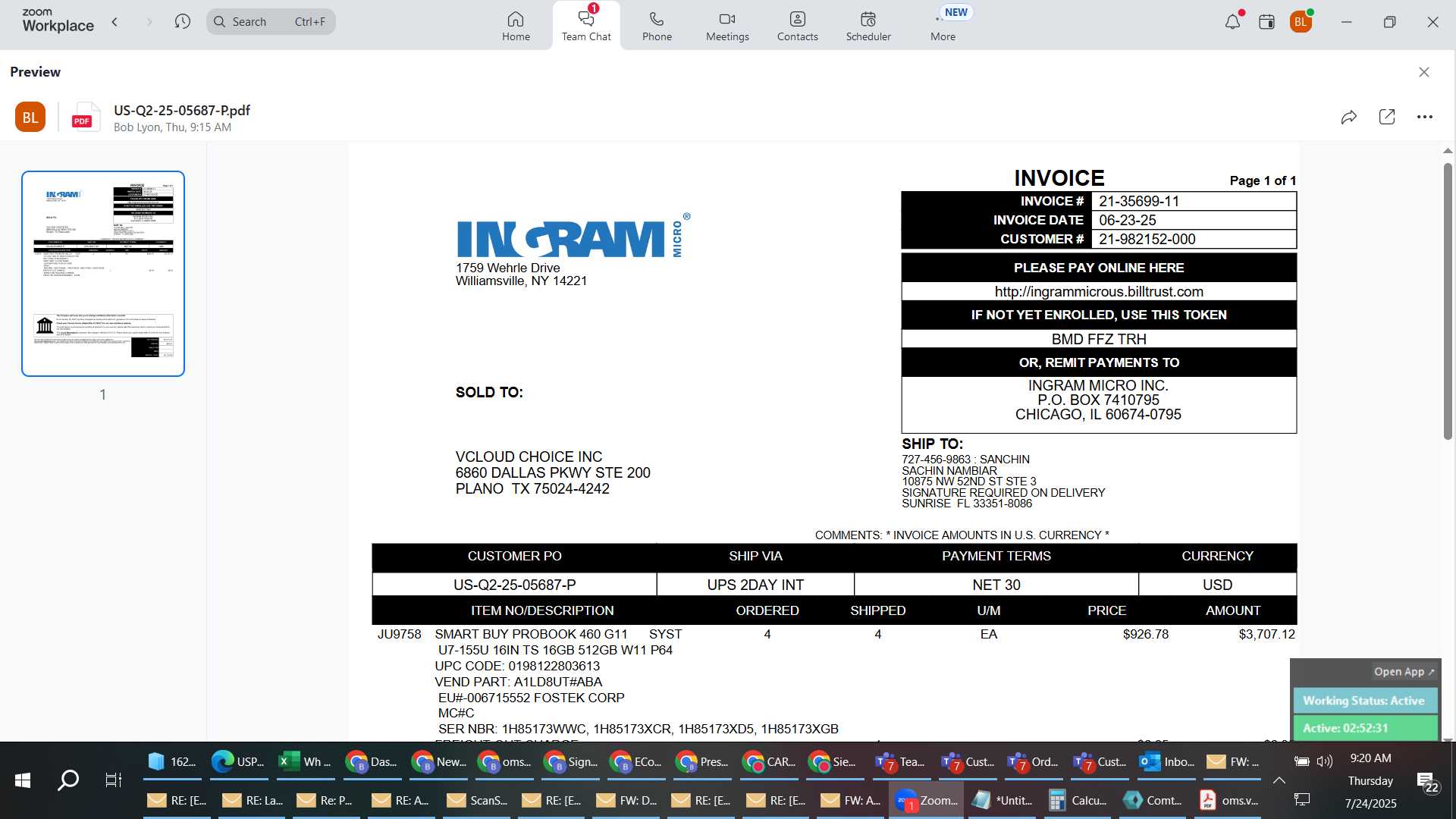Click the NET 30 payment terms cell
The width and height of the screenshot is (1456, 819).
point(996,585)
